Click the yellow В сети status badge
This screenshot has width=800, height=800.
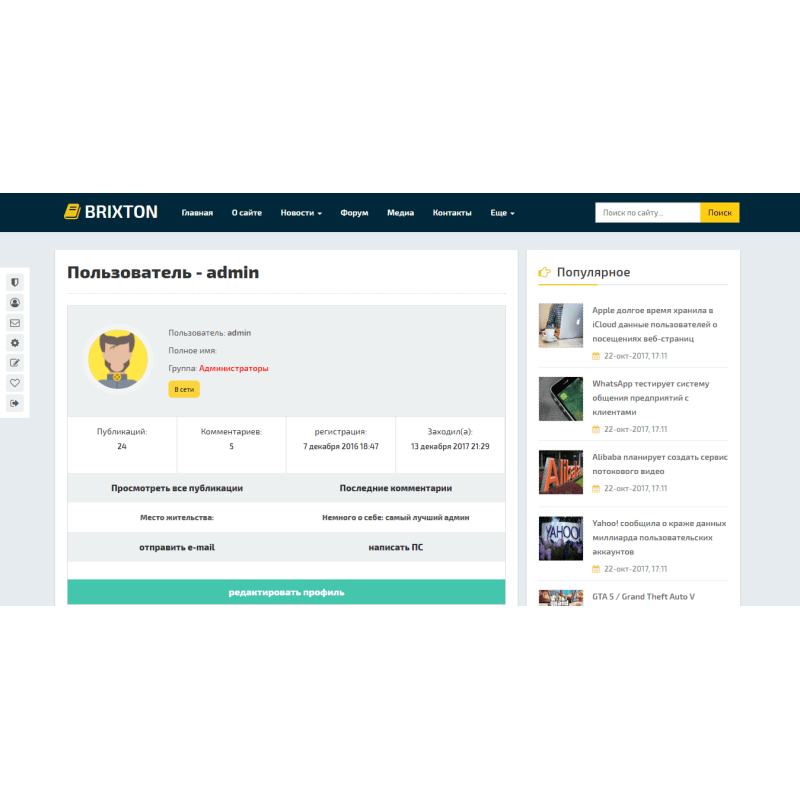[x=183, y=388]
